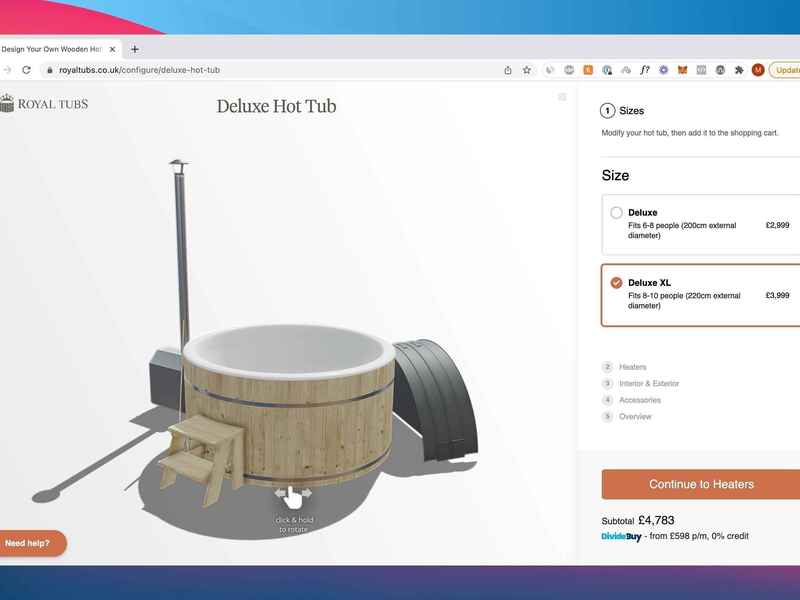Open a new tab with the plus button

pyautogui.click(x=135, y=49)
